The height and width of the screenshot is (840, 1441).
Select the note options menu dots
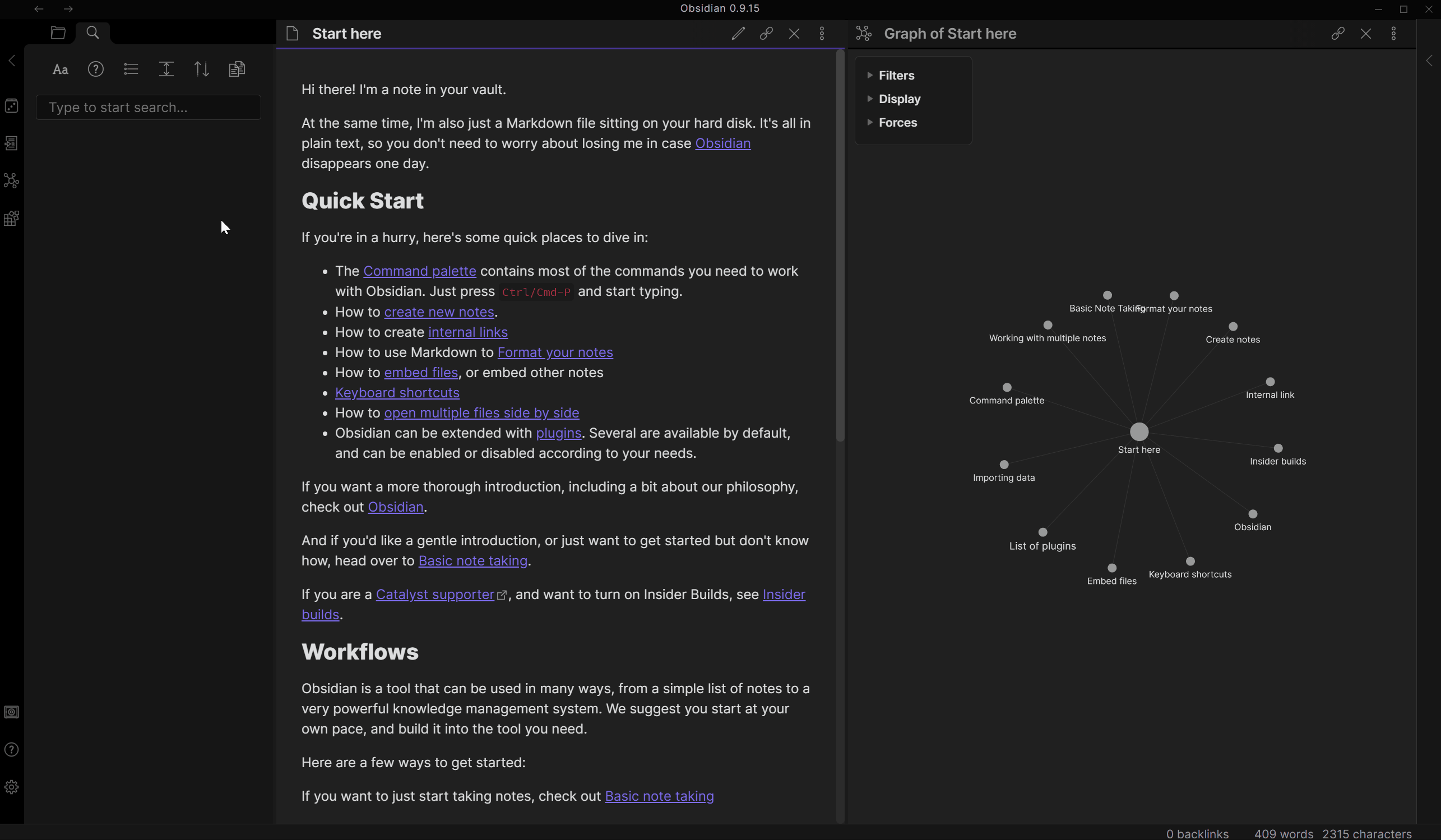point(821,33)
